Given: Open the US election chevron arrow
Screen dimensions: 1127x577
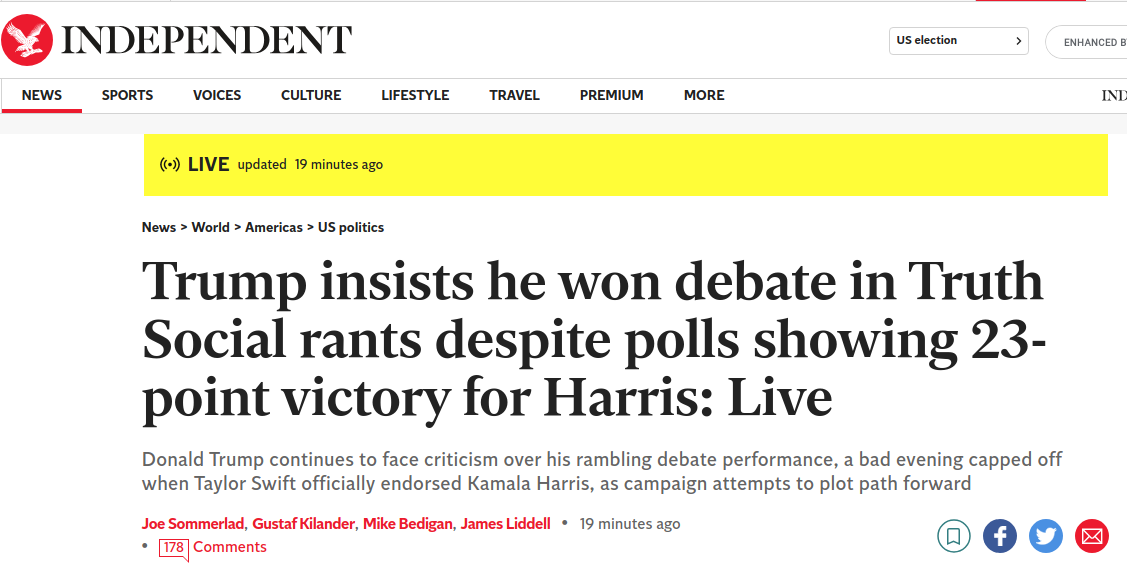Looking at the screenshot, I should click(1018, 41).
